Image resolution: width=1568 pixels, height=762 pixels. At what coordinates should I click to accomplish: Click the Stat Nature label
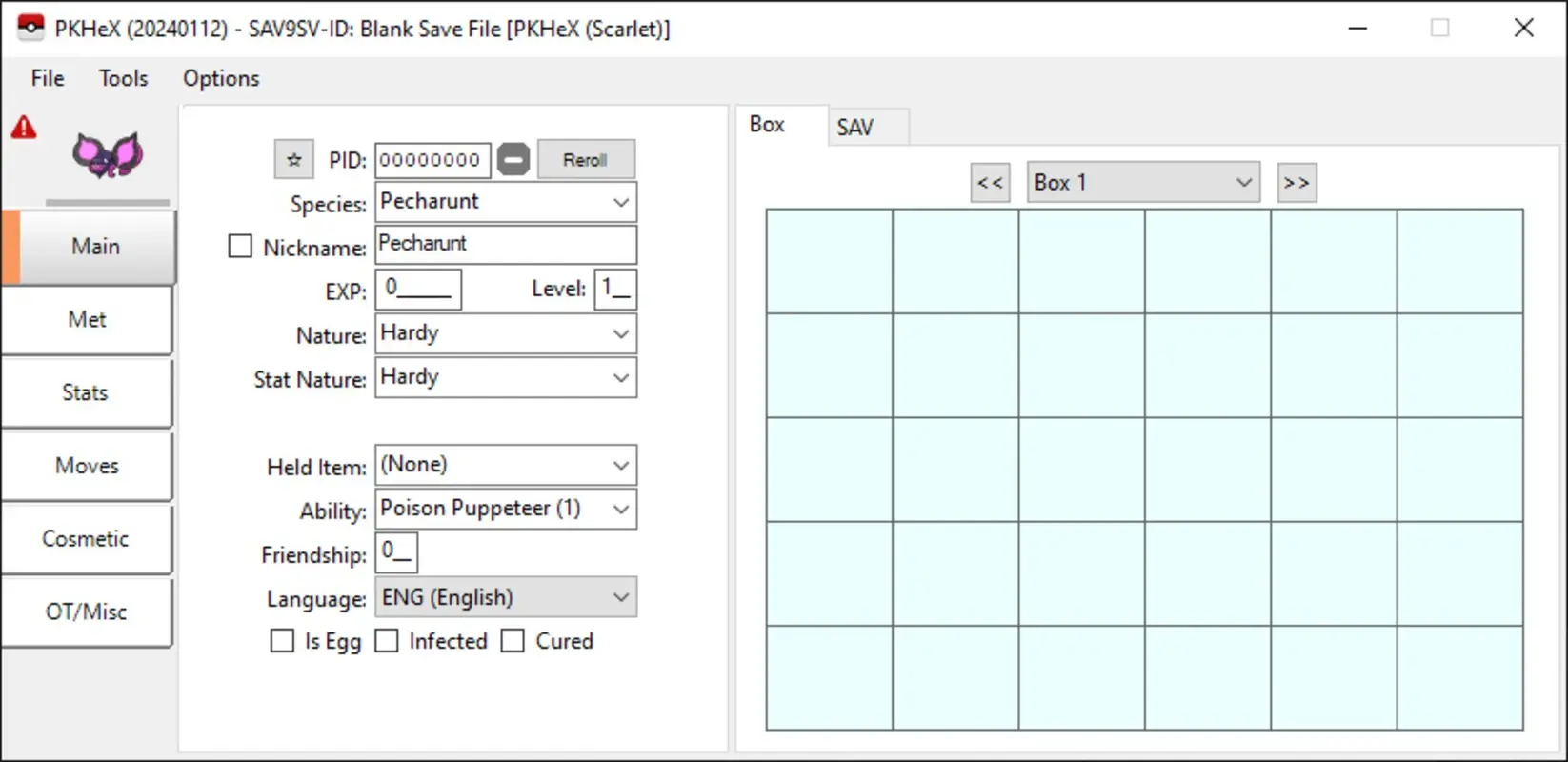pos(310,380)
